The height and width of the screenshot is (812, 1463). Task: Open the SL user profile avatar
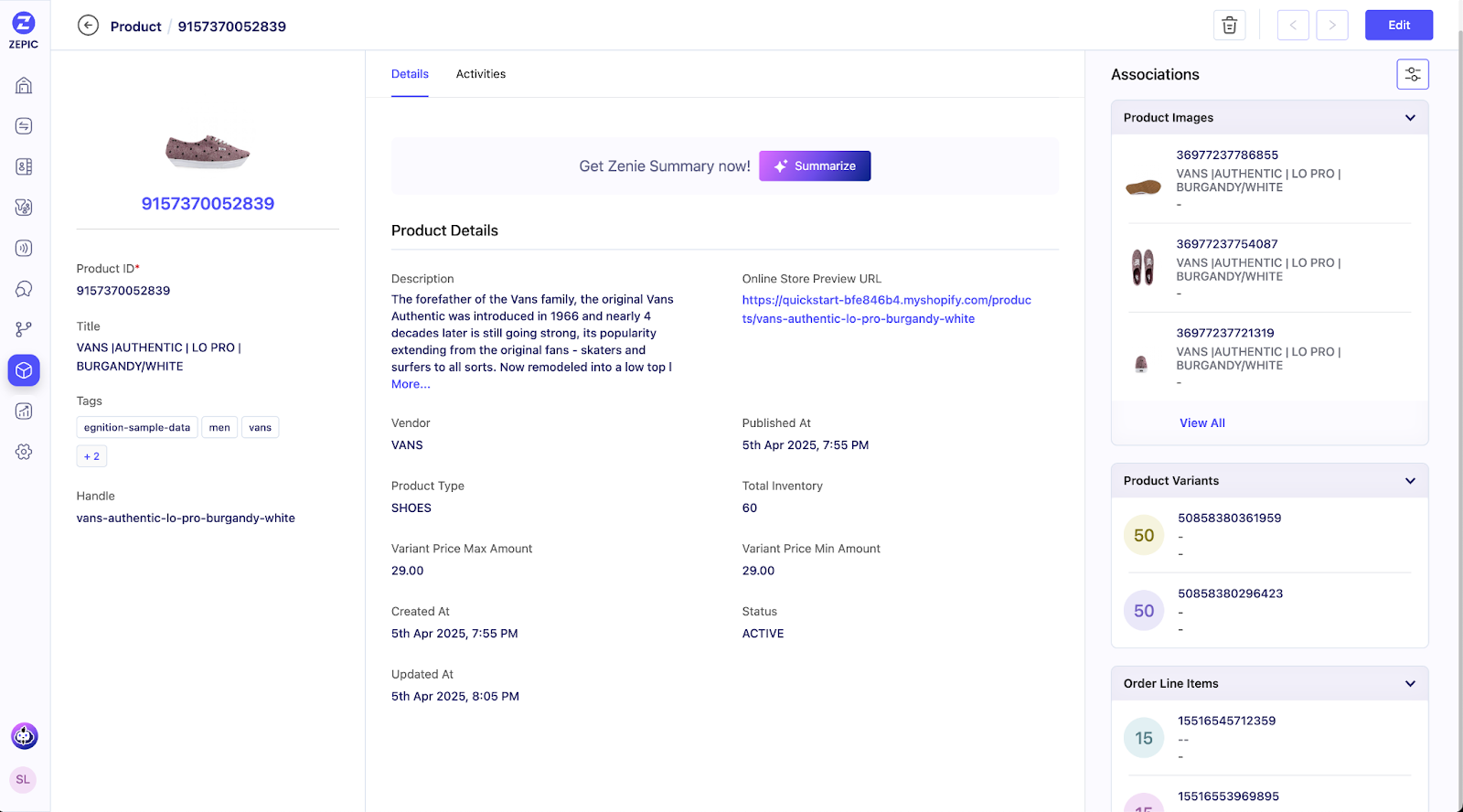23,780
